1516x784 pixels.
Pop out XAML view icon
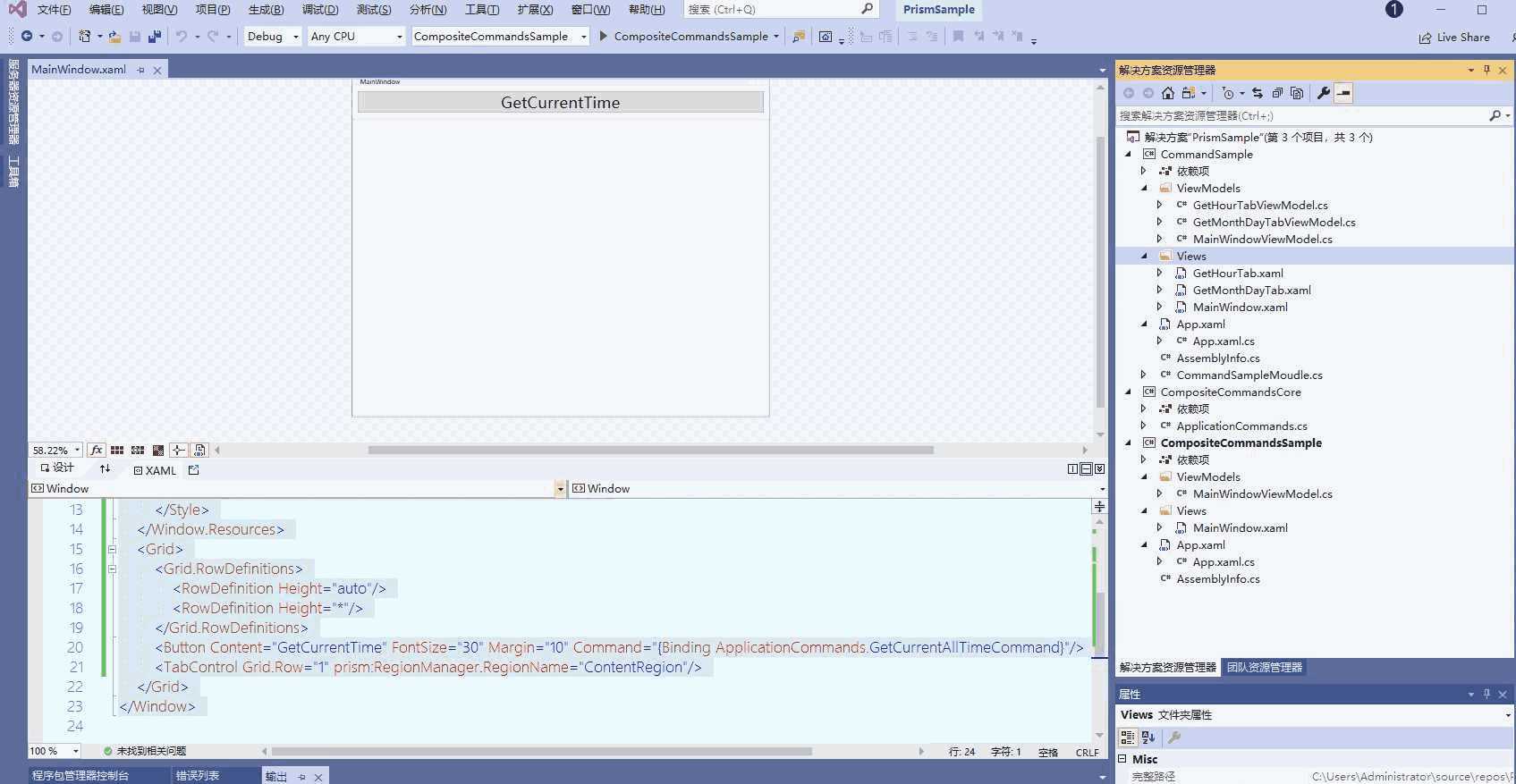tap(194, 469)
